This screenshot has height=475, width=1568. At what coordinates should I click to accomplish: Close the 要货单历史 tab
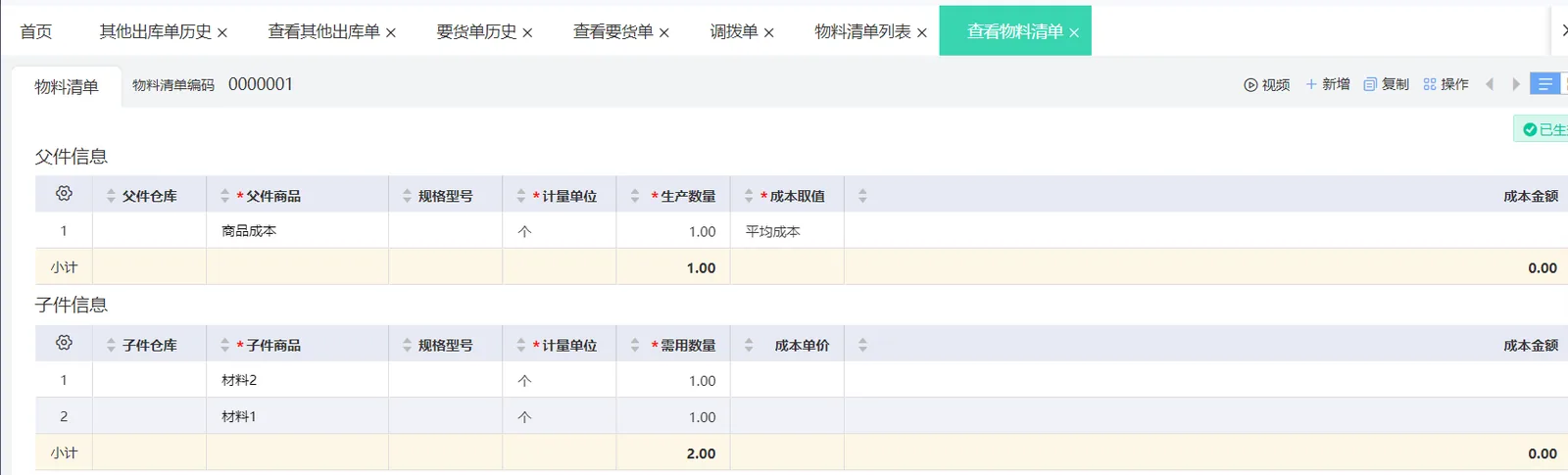(527, 33)
